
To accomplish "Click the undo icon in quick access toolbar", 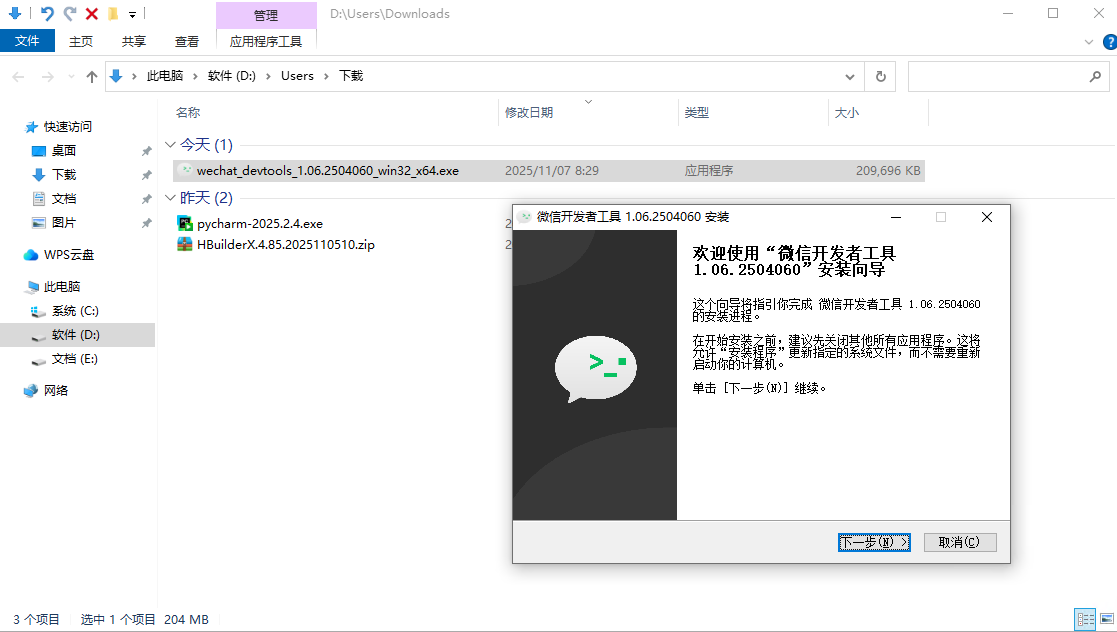I will [x=47, y=14].
